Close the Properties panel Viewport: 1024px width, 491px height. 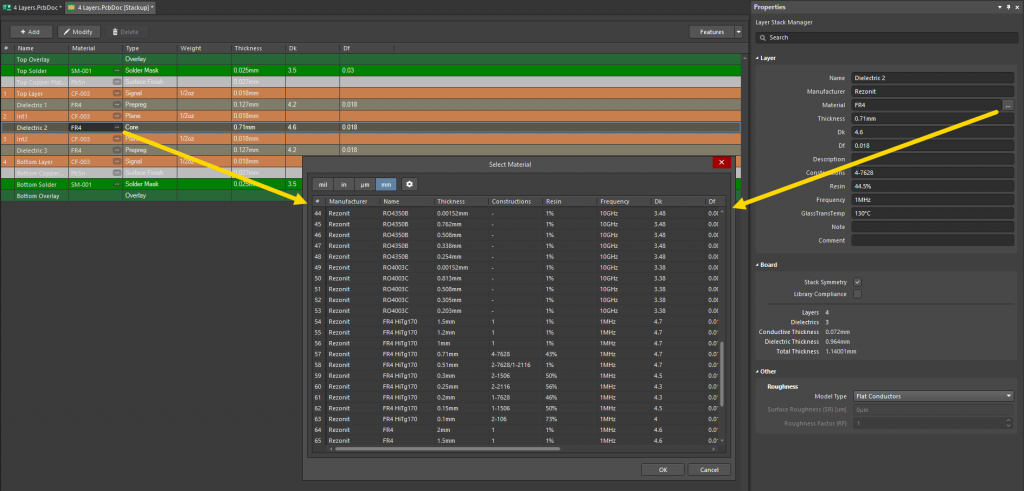pyautogui.click(x=1017, y=7)
